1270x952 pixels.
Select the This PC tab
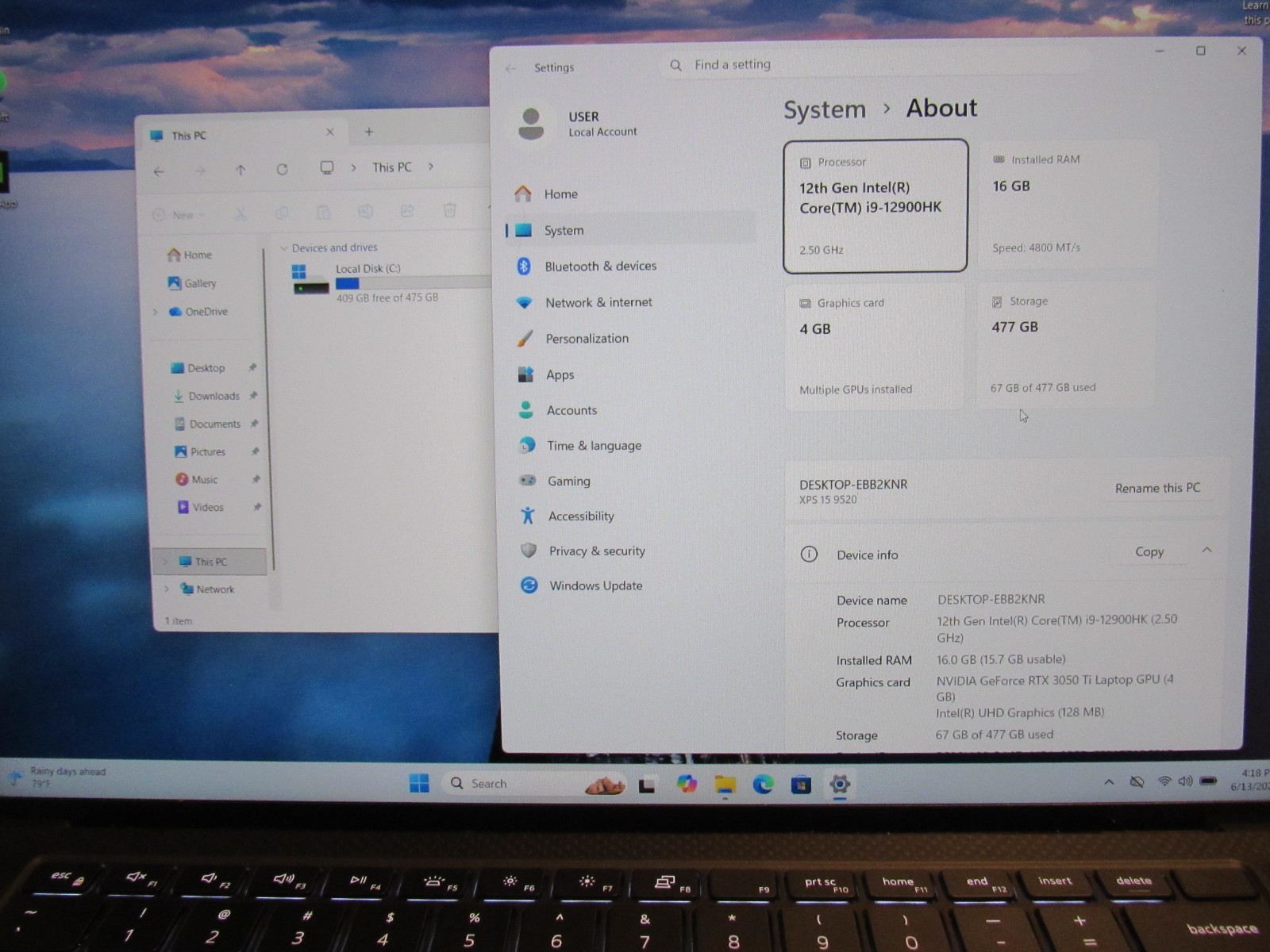243,134
